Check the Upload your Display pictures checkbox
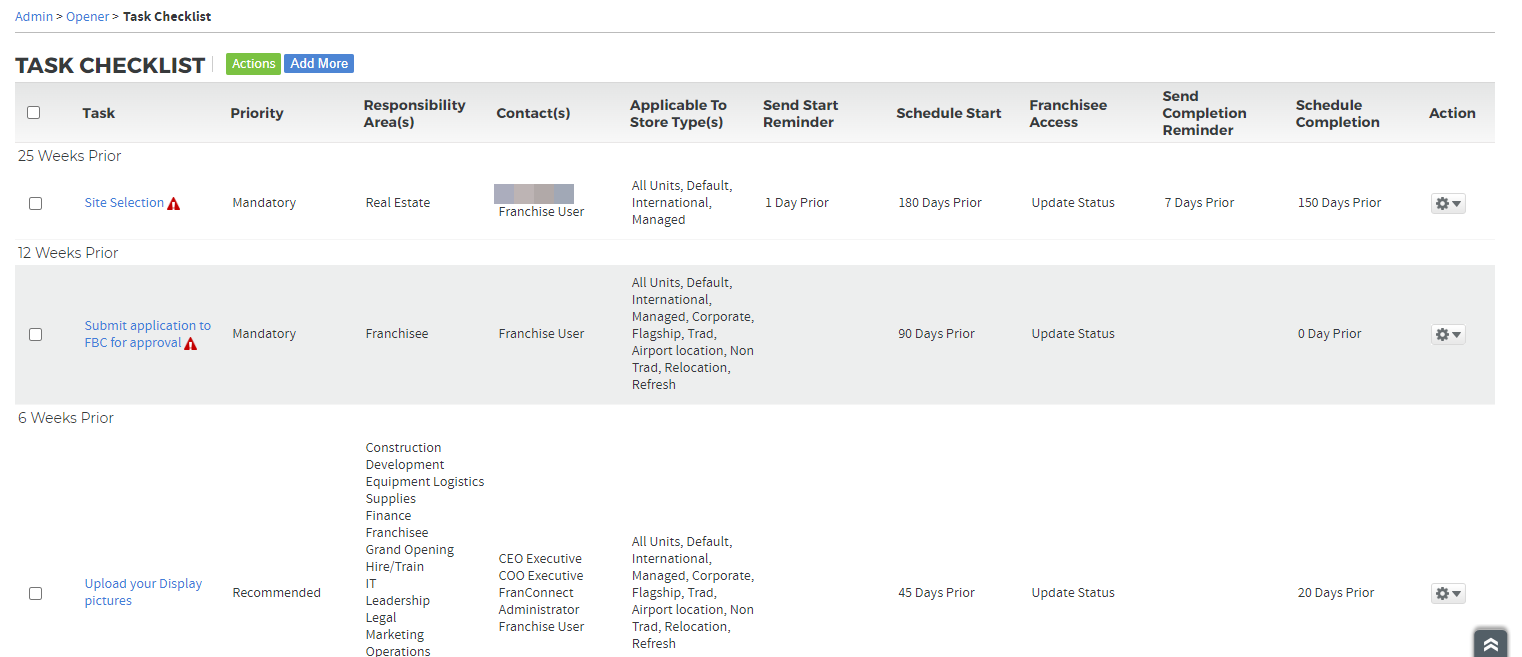Image resolution: width=1522 pixels, height=657 pixels. coord(35,593)
